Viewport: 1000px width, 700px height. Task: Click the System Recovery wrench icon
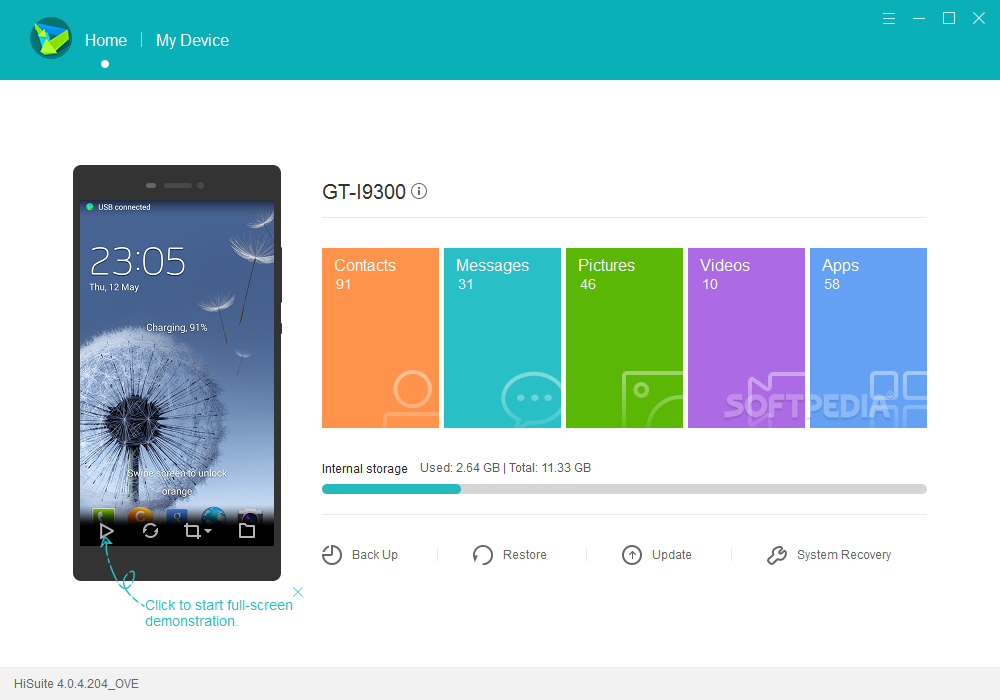pyautogui.click(x=777, y=555)
